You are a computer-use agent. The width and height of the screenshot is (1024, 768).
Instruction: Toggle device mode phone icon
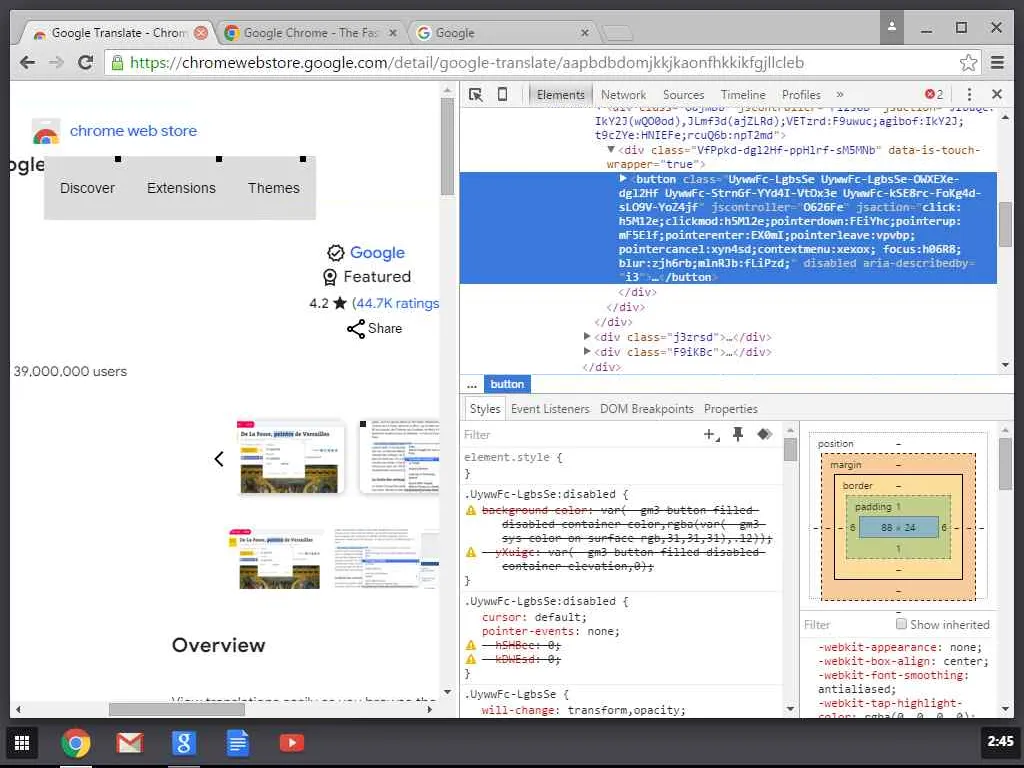click(x=502, y=95)
